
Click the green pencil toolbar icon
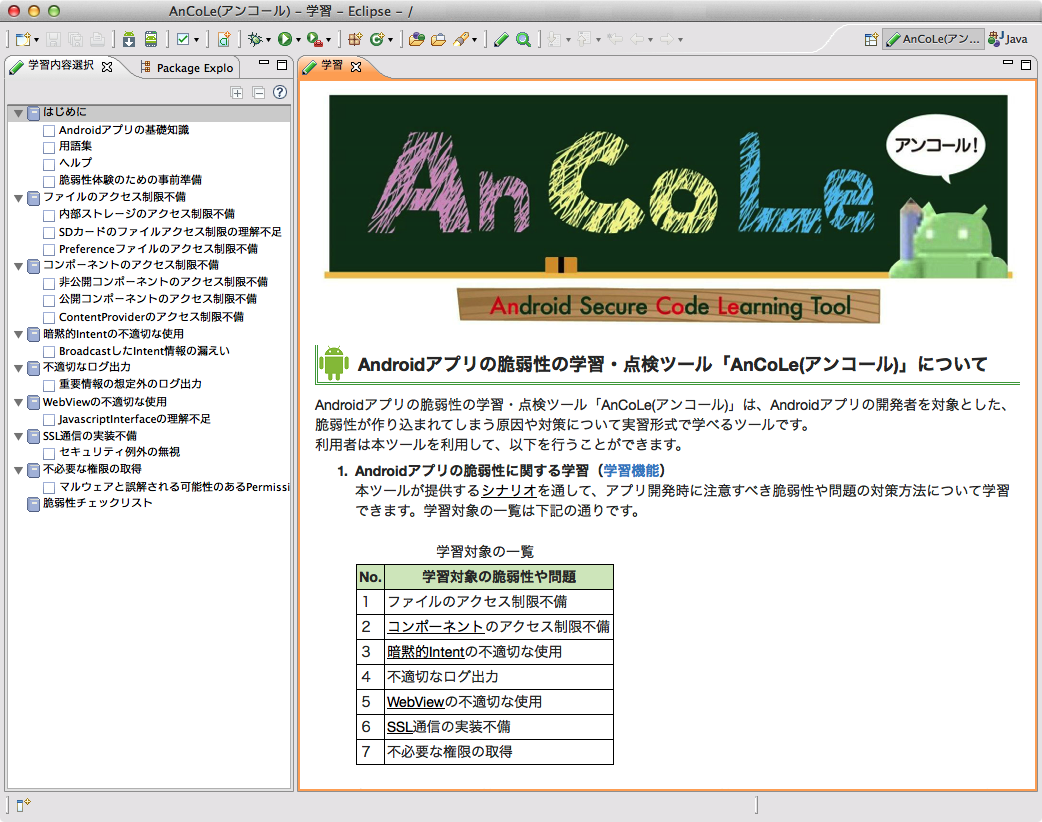click(502, 40)
